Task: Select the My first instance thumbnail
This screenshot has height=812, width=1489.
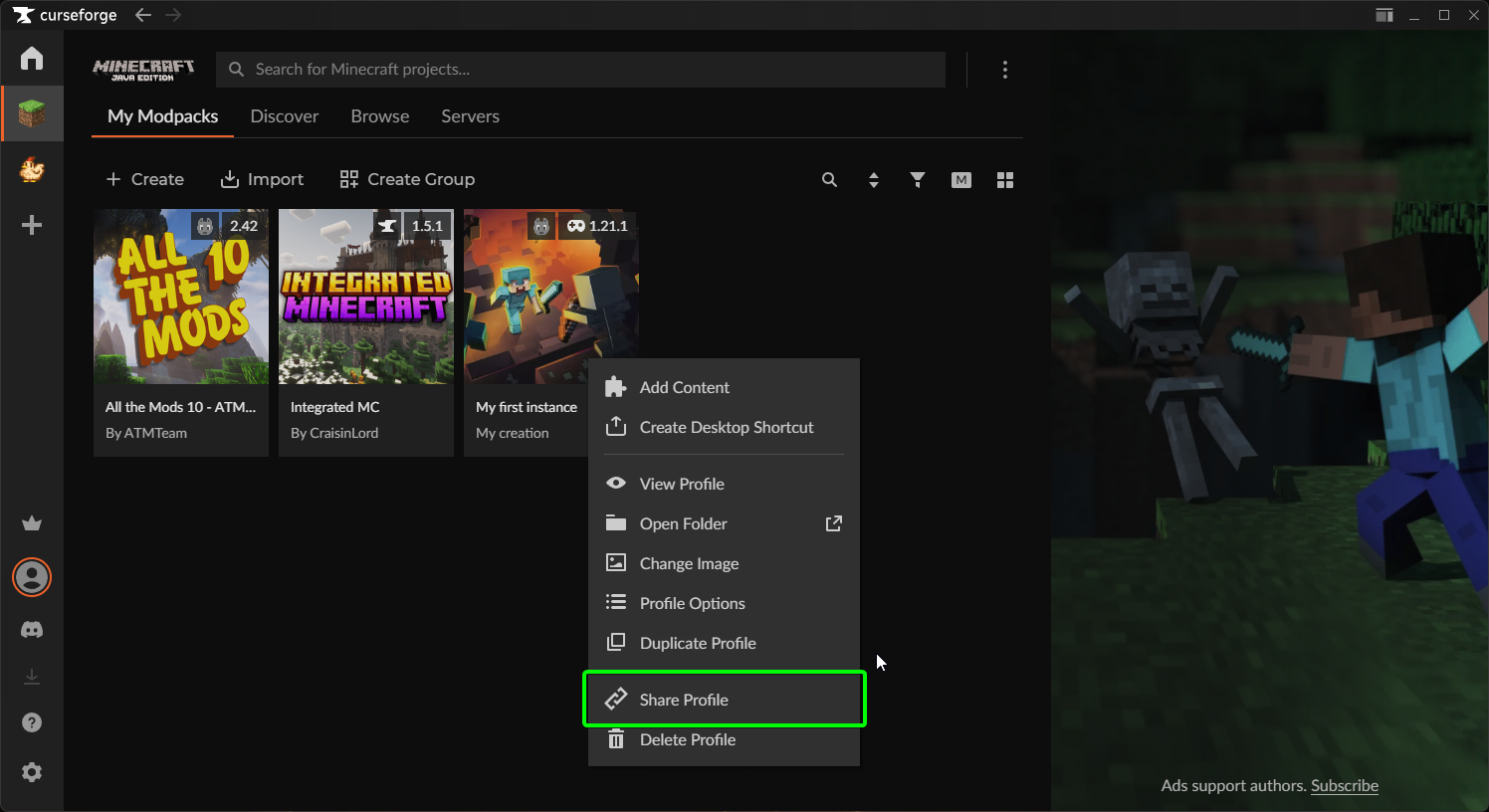Action: [x=551, y=297]
